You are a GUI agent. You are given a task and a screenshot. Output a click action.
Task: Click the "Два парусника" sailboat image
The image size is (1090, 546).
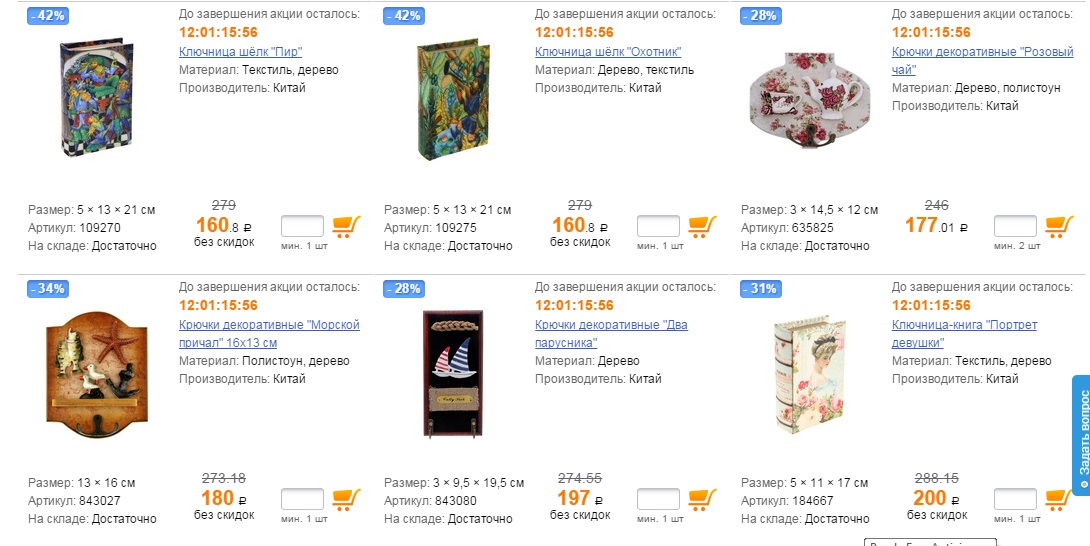pyautogui.click(x=452, y=373)
